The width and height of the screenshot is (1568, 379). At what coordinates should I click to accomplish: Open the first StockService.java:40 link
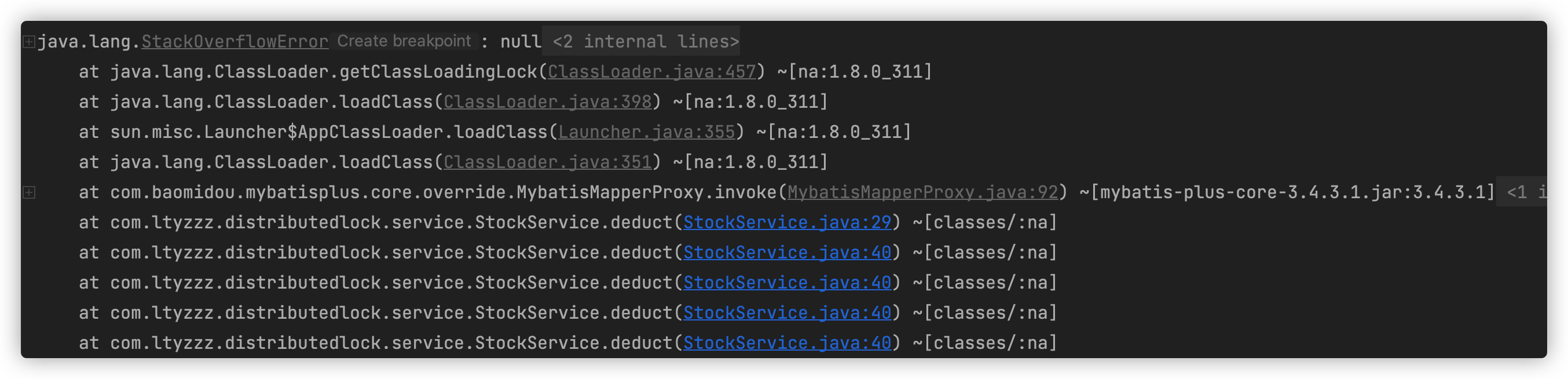(x=786, y=252)
